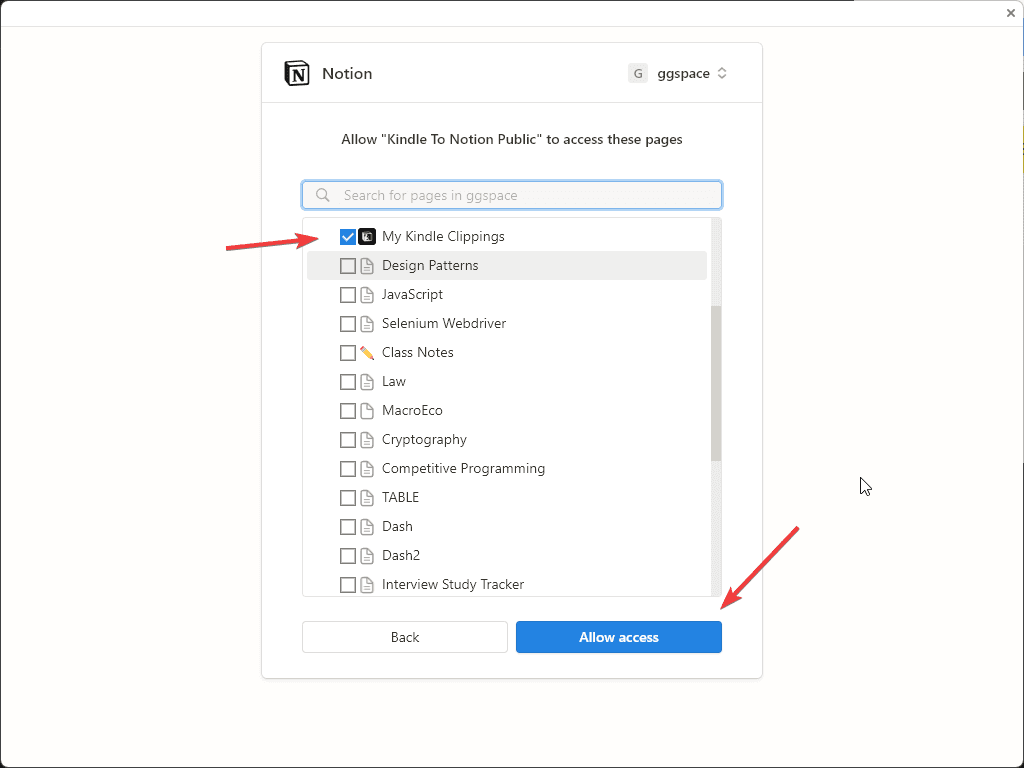Click the 'TABLE' label
The height and width of the screenshot is (768, 1024).
click(400, 498)
